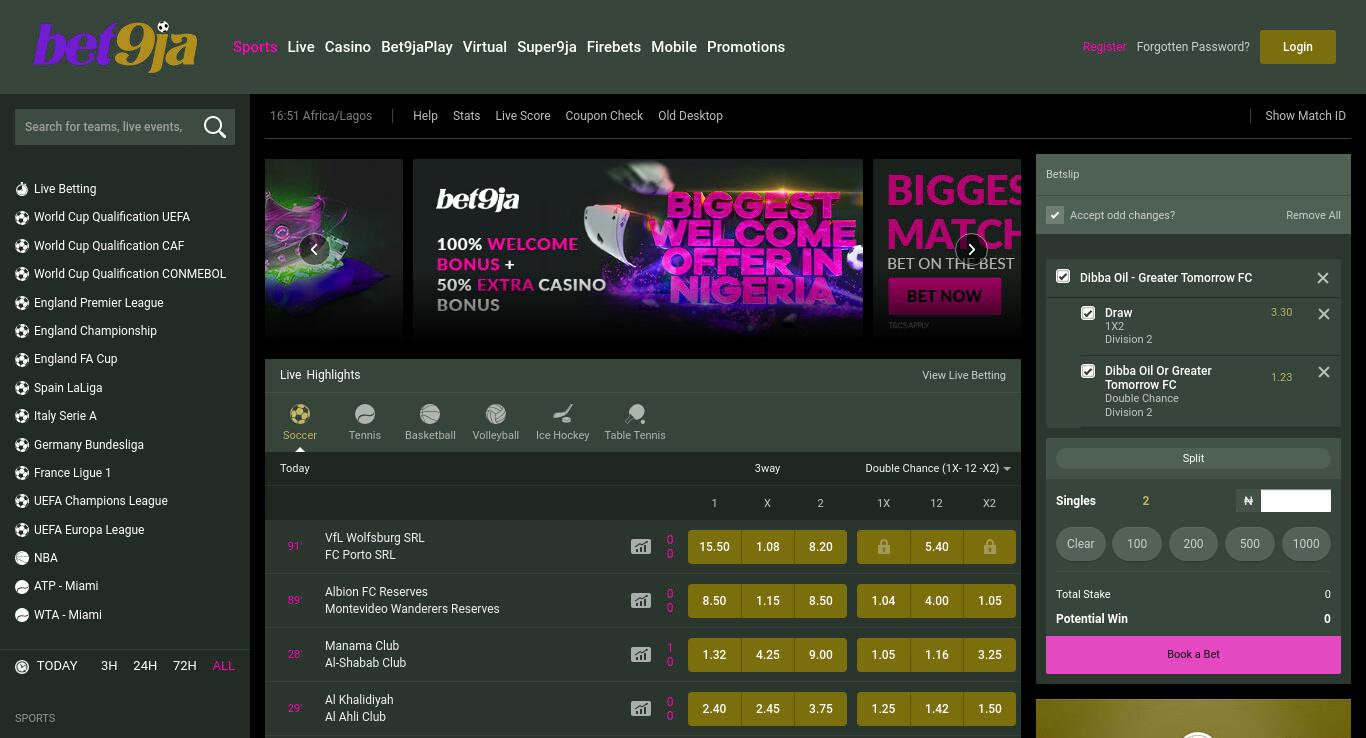Select the ALL time filter
This screenshot has height=738, width=1366.
point(224,666)
